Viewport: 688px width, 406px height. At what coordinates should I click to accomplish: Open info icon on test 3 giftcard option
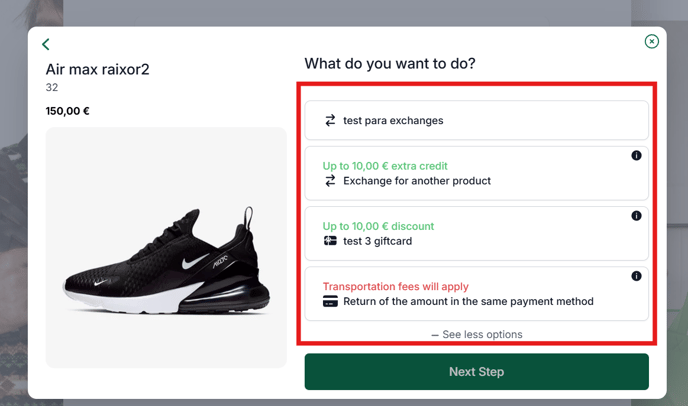click(636, 216)
